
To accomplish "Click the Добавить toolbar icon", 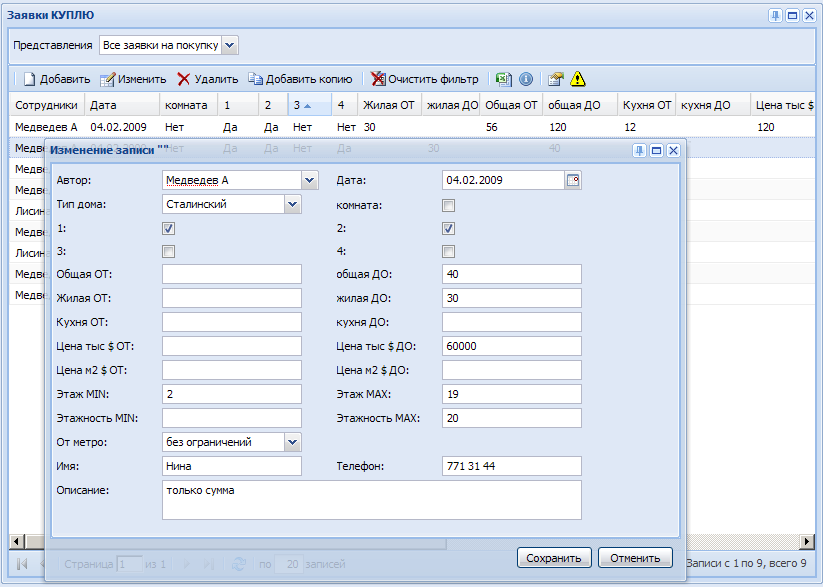I will pos(29,79).
